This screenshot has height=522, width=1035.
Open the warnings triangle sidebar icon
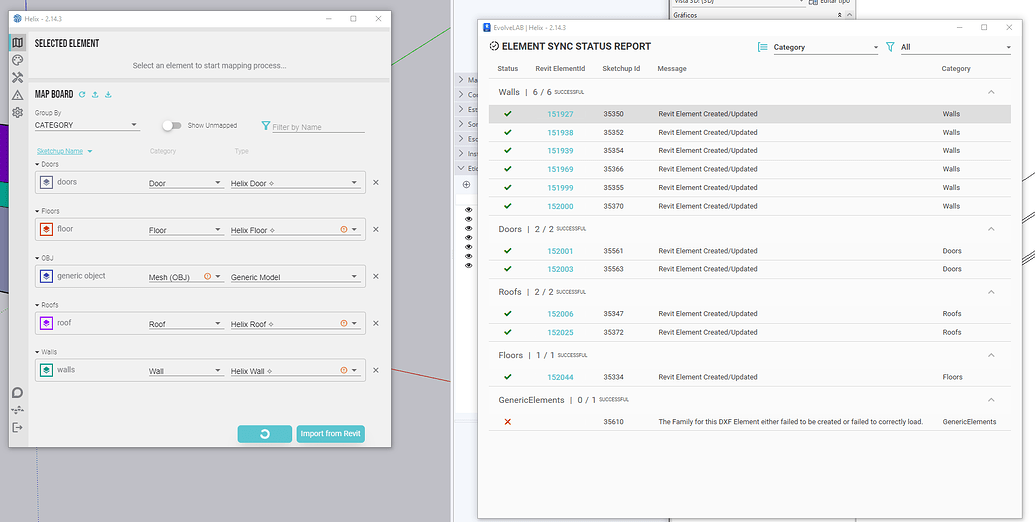coord(17,95)
